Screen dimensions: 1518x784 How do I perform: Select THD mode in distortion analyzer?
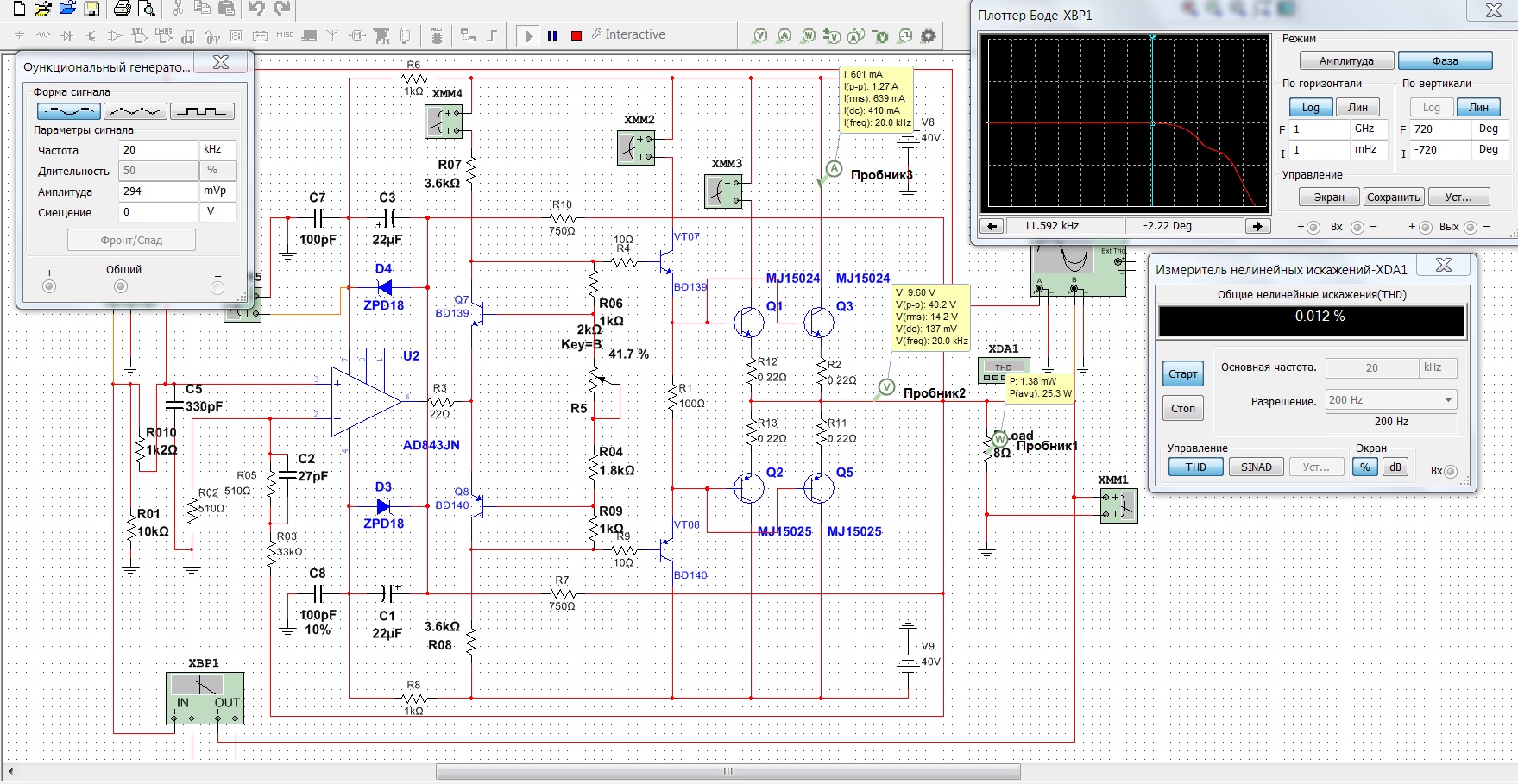[x=1195, y=467]
